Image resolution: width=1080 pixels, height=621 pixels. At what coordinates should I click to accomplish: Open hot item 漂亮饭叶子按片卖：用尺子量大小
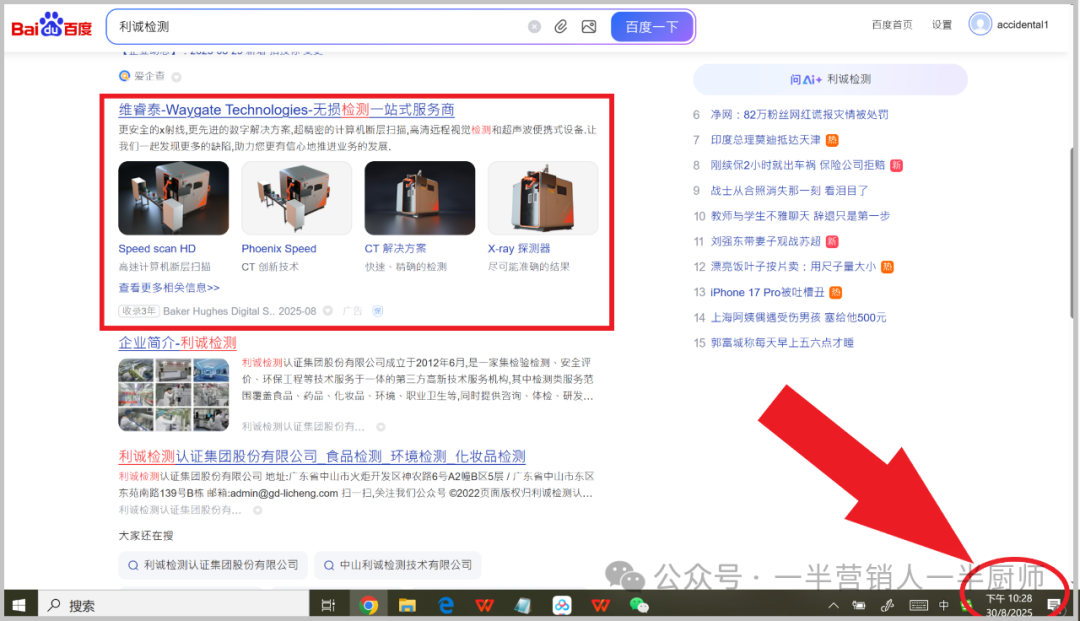pyautogui.click(x=793, y=267)
